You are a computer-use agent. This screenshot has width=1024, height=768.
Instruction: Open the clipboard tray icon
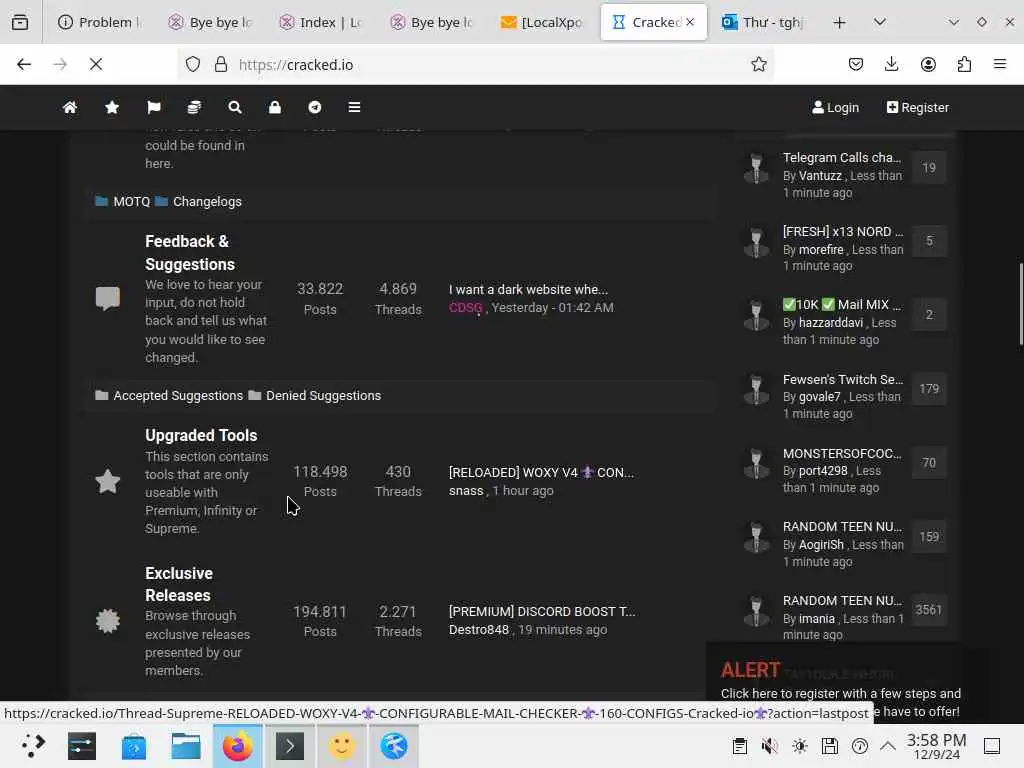(x=739, y=746)
